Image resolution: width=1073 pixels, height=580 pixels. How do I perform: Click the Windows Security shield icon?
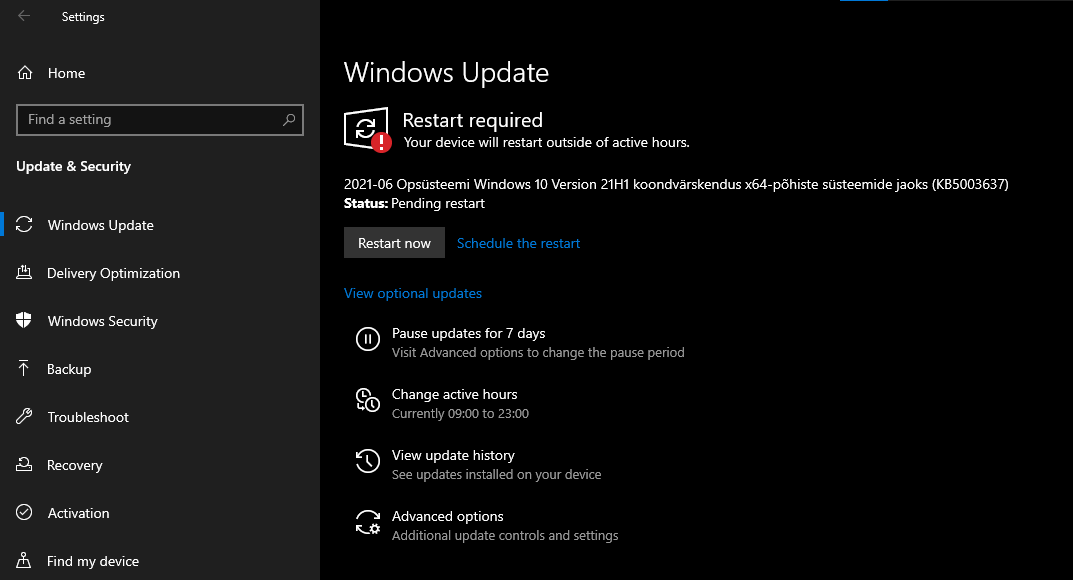[24, 320]
